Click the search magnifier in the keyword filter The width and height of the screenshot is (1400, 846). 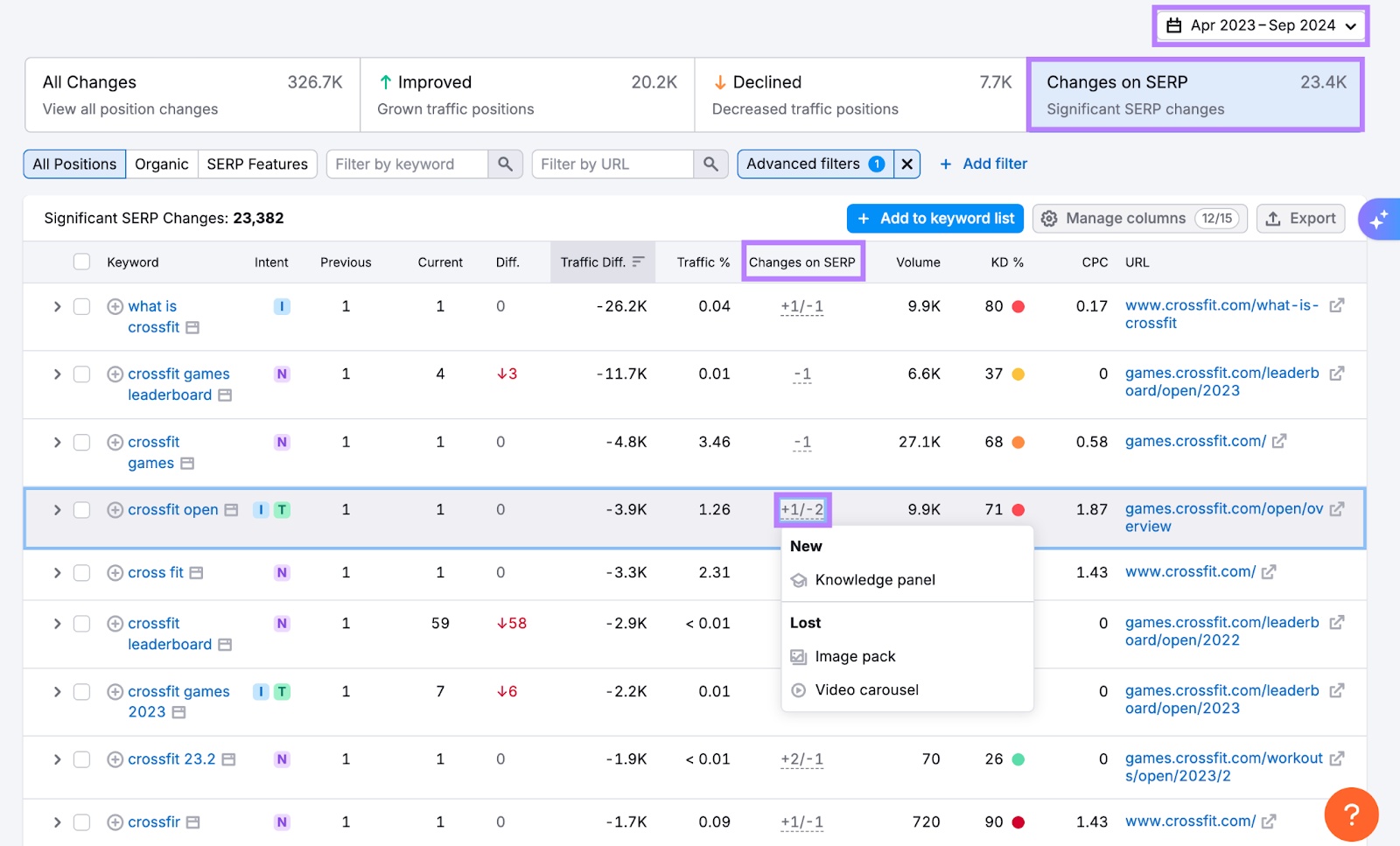pyautogui.click(x=506, y=164)
